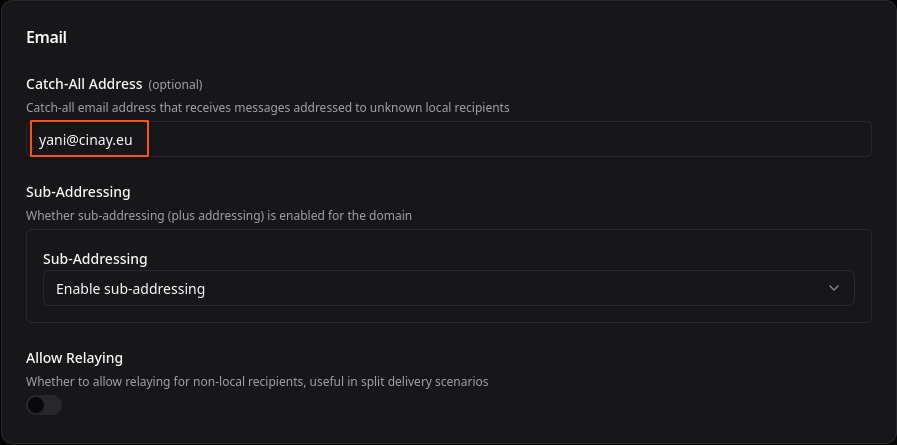The height and width of the screenshot is (445, 897).
Task: Click the bold Sub-Addressing section heading
Action: (x=78, y=191)
